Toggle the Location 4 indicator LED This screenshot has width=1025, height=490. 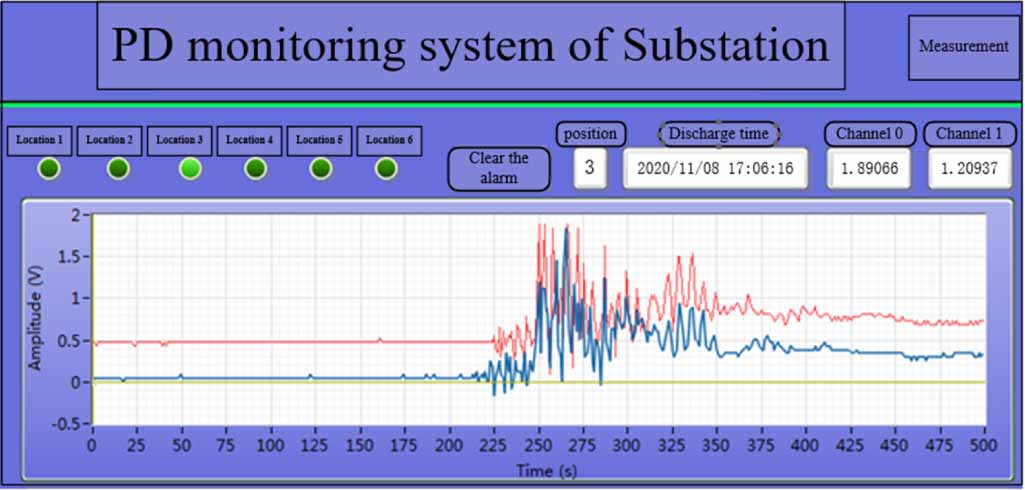pyautogui.click(x=255, y=169)
